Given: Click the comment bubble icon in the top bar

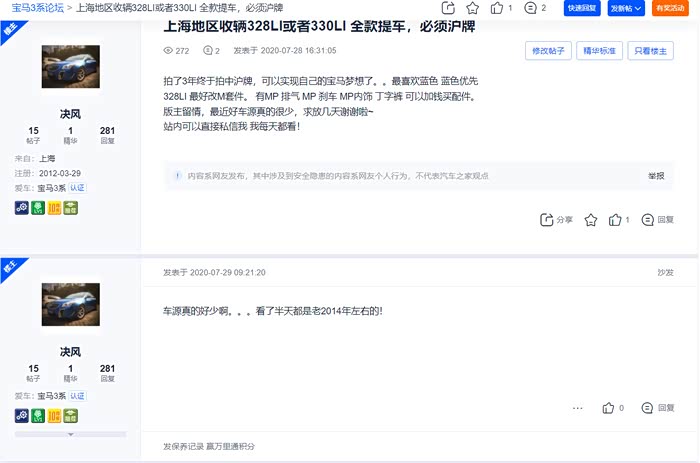Looking at the screenshot, I should pos(530,8).
